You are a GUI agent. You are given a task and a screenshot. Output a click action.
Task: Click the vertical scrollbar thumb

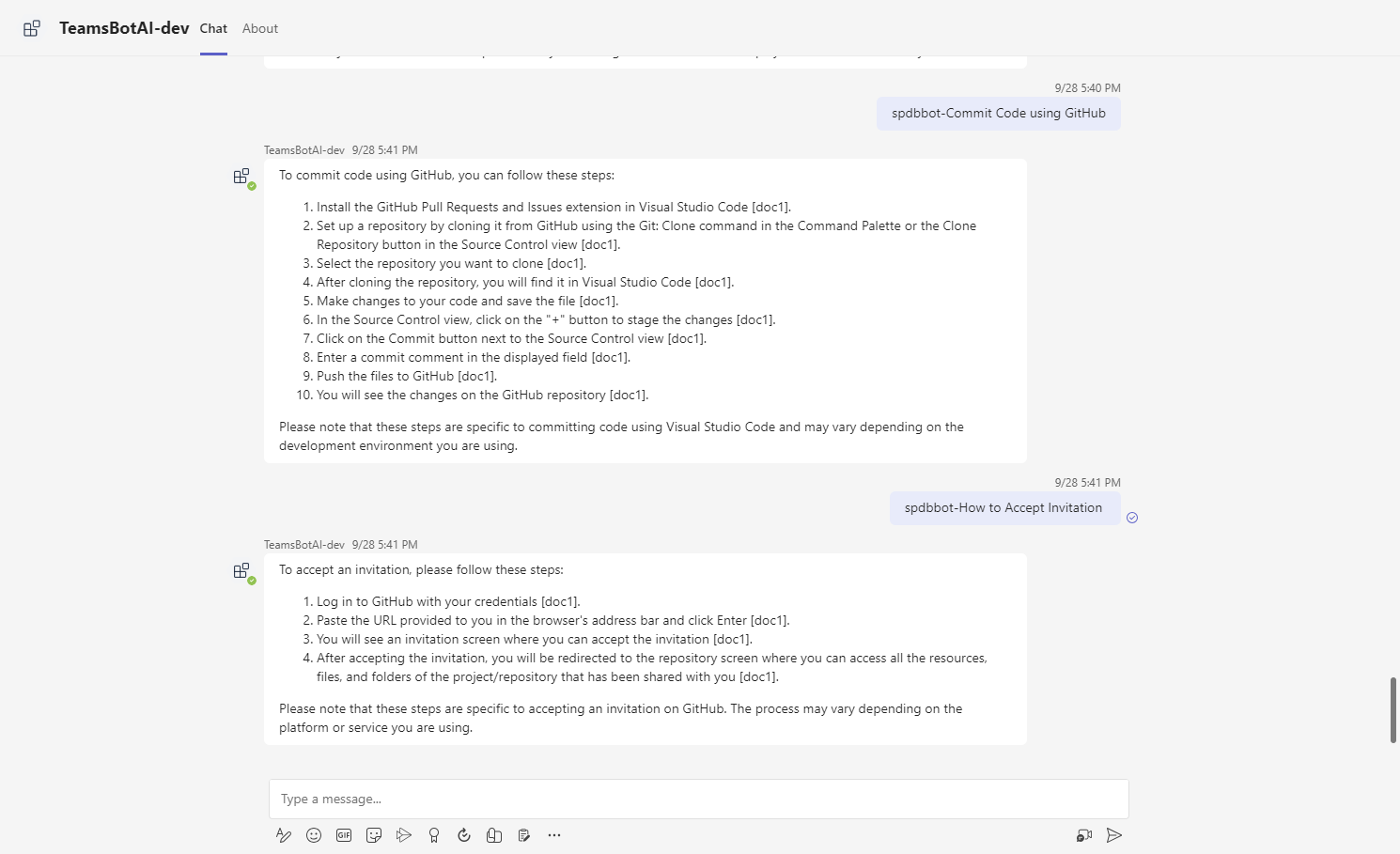pyautogui.click(x=1393, y=709)
